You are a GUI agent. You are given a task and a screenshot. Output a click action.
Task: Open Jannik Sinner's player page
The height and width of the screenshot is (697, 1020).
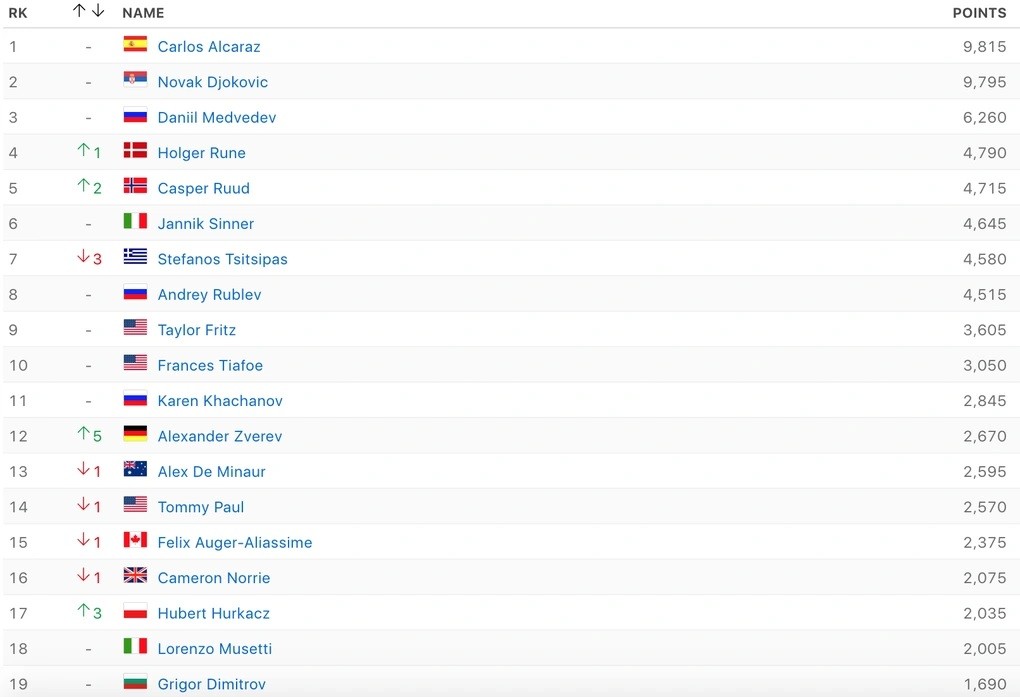[x=206, y=223]
